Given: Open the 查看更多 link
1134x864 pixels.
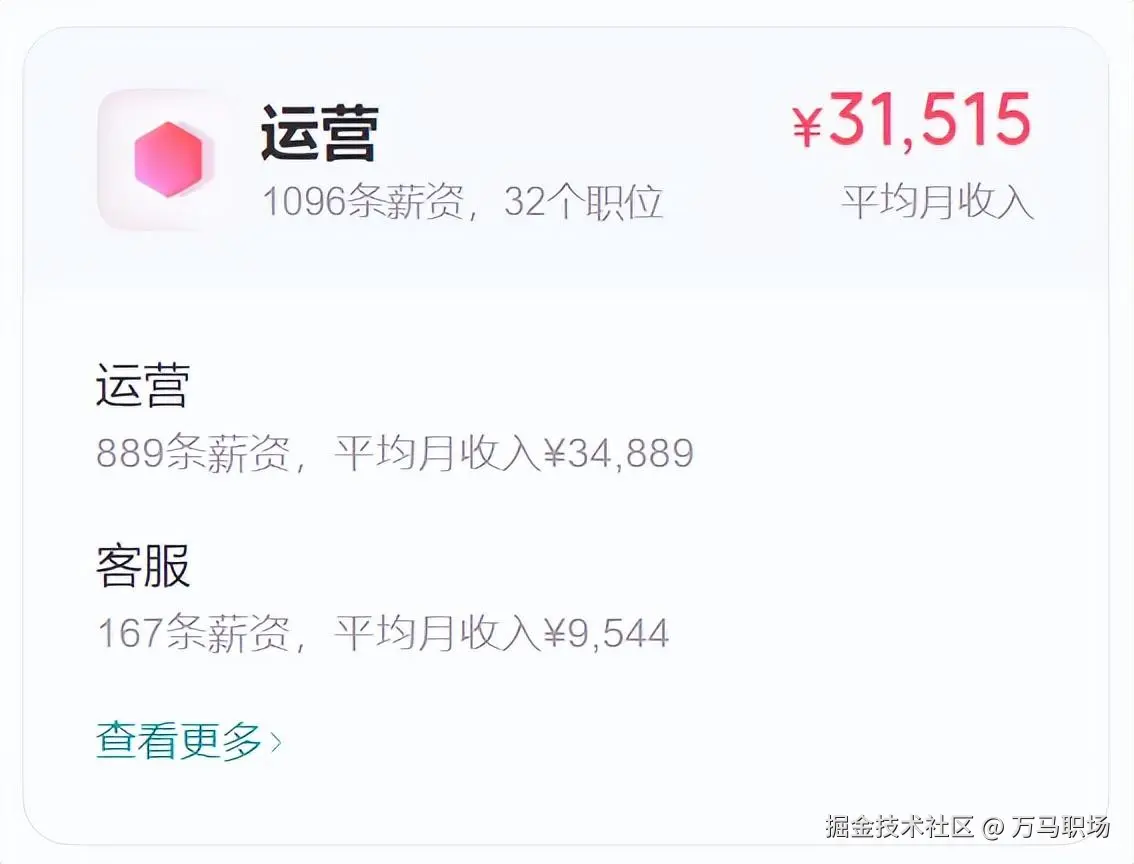Looking at the screenshot, I should [178, 741].
